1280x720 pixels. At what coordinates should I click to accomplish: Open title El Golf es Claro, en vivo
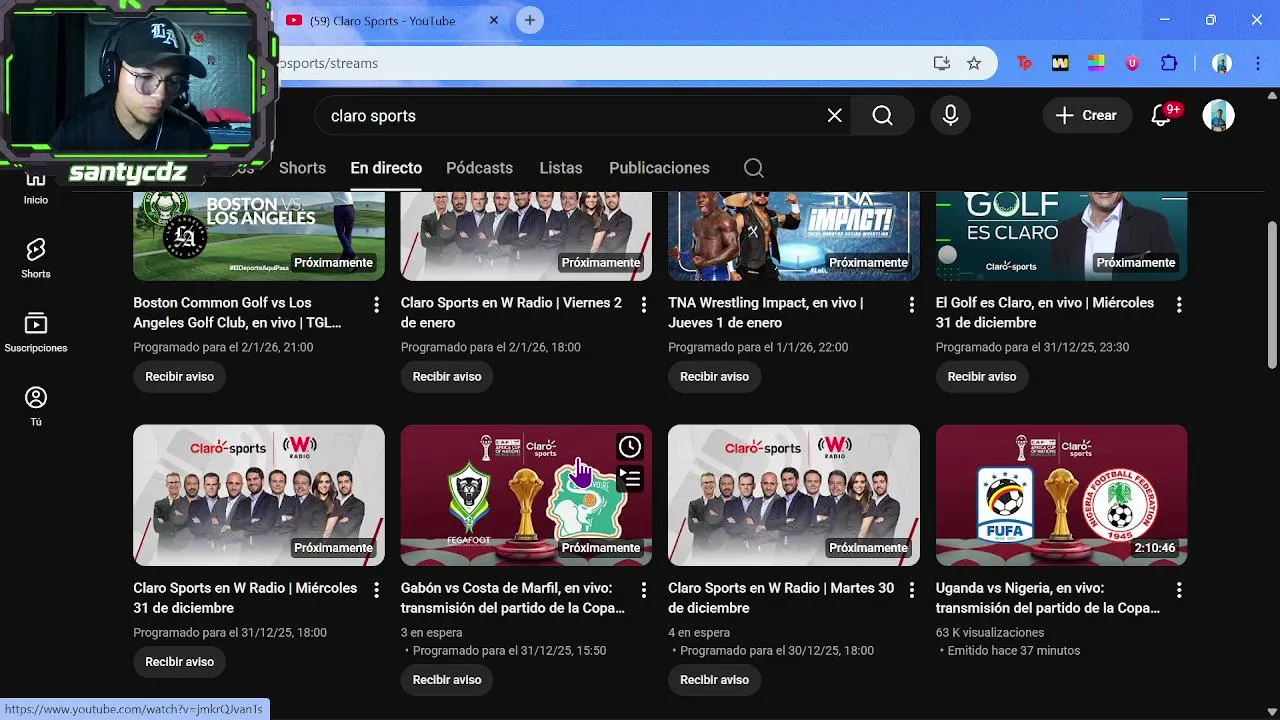click(x=1045, y=312)
